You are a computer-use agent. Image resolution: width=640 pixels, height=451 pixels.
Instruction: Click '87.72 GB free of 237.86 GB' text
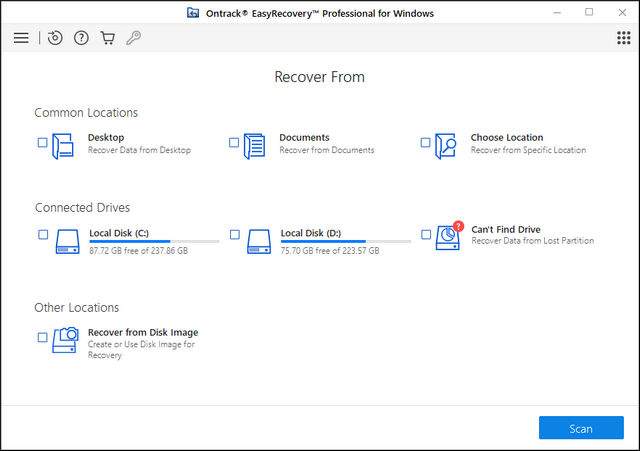(x=138, y=251)
